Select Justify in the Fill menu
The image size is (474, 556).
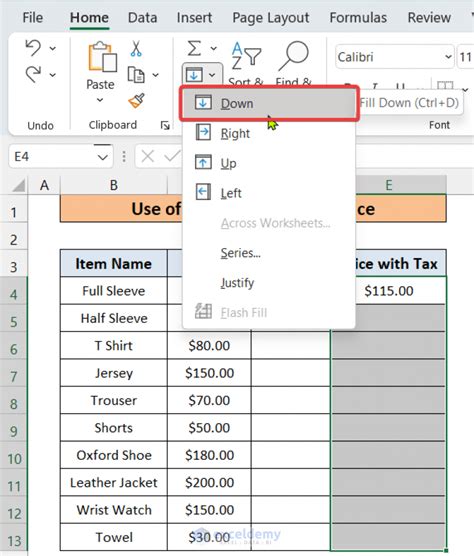(269, 283)
